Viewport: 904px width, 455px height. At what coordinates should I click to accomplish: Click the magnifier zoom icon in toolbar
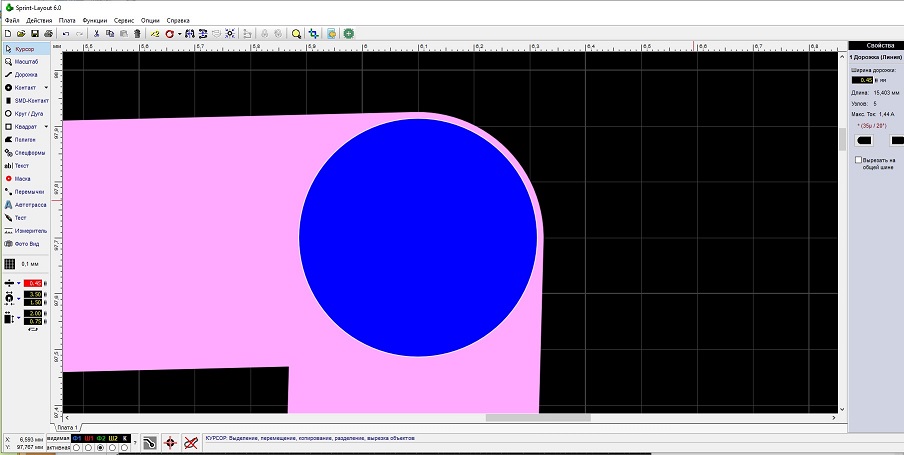(x=296, y=33)
